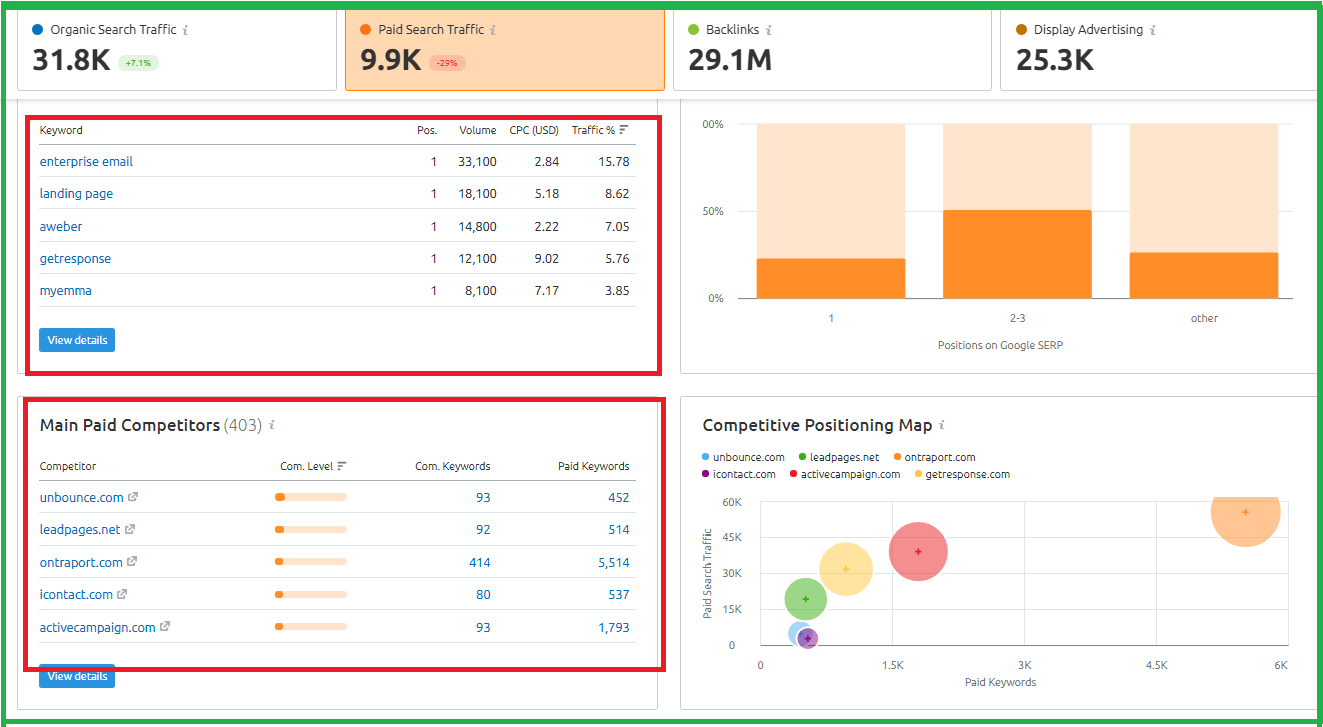
Task: Select the Organic Search Traffic tab
Action: pos(177,50)
